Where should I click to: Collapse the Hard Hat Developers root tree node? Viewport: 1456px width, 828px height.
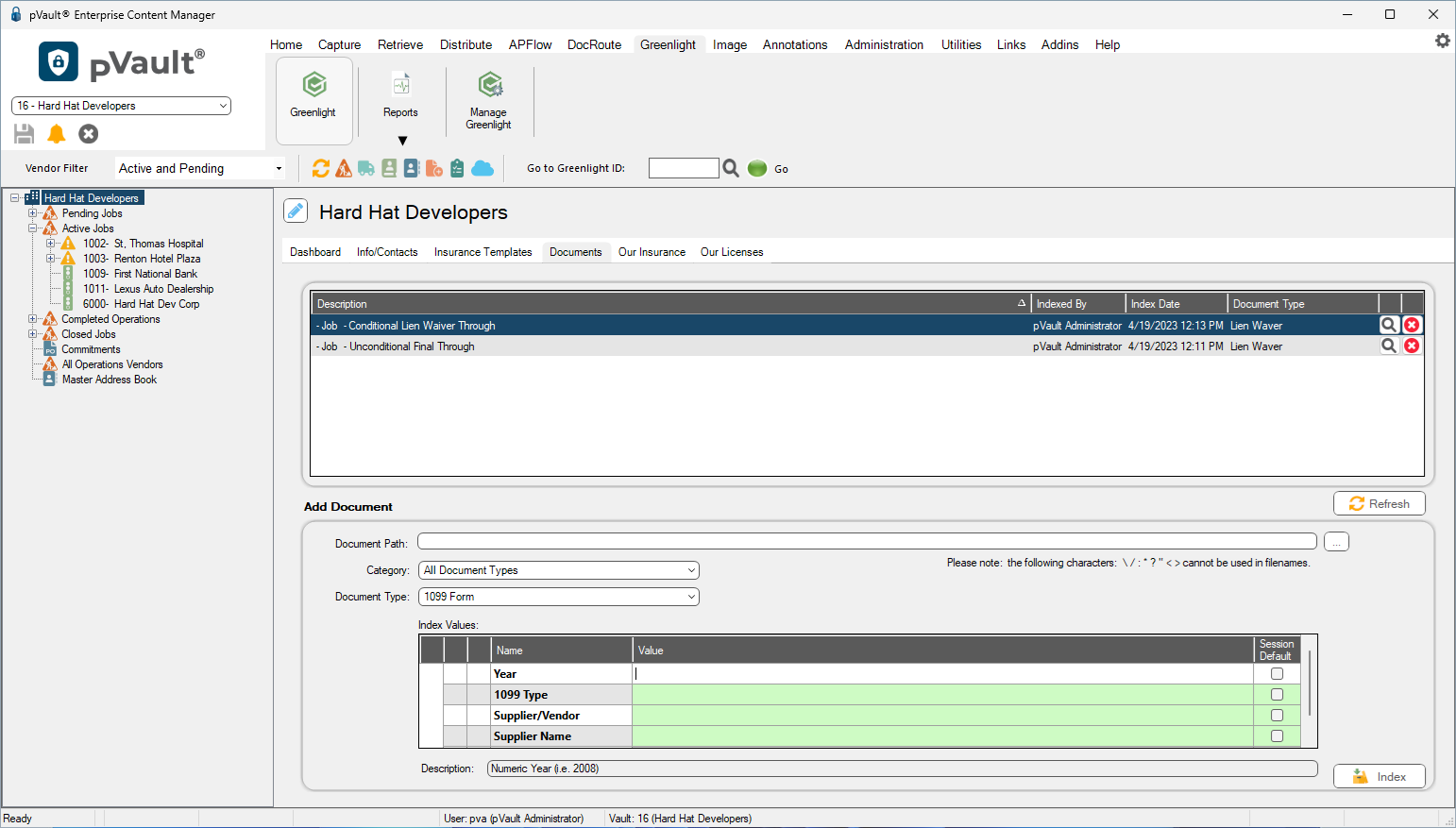15,198
